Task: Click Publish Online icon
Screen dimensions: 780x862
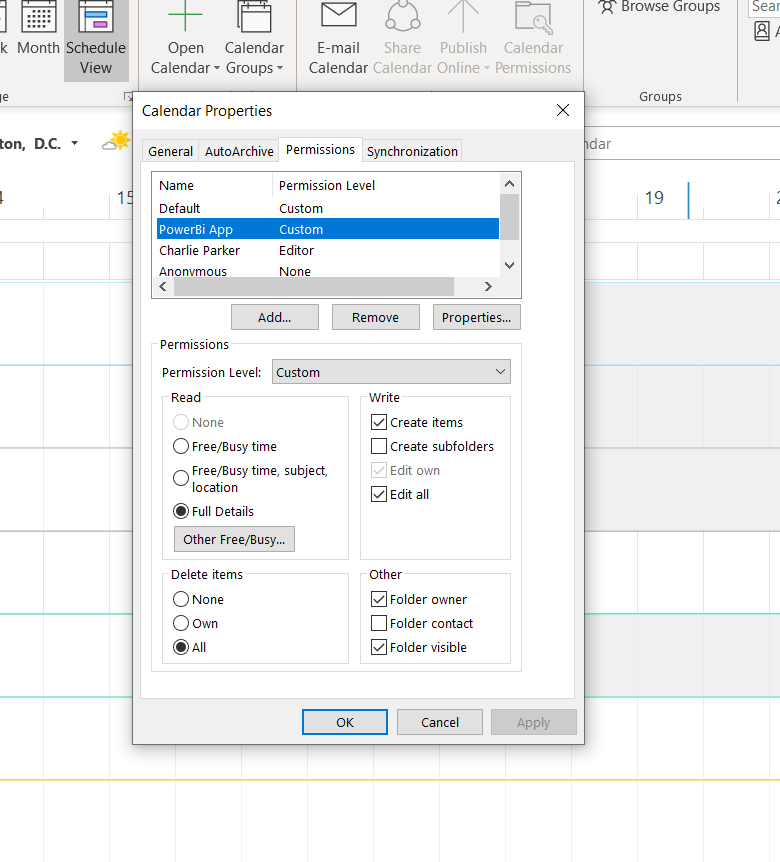Action: [463, 38]
